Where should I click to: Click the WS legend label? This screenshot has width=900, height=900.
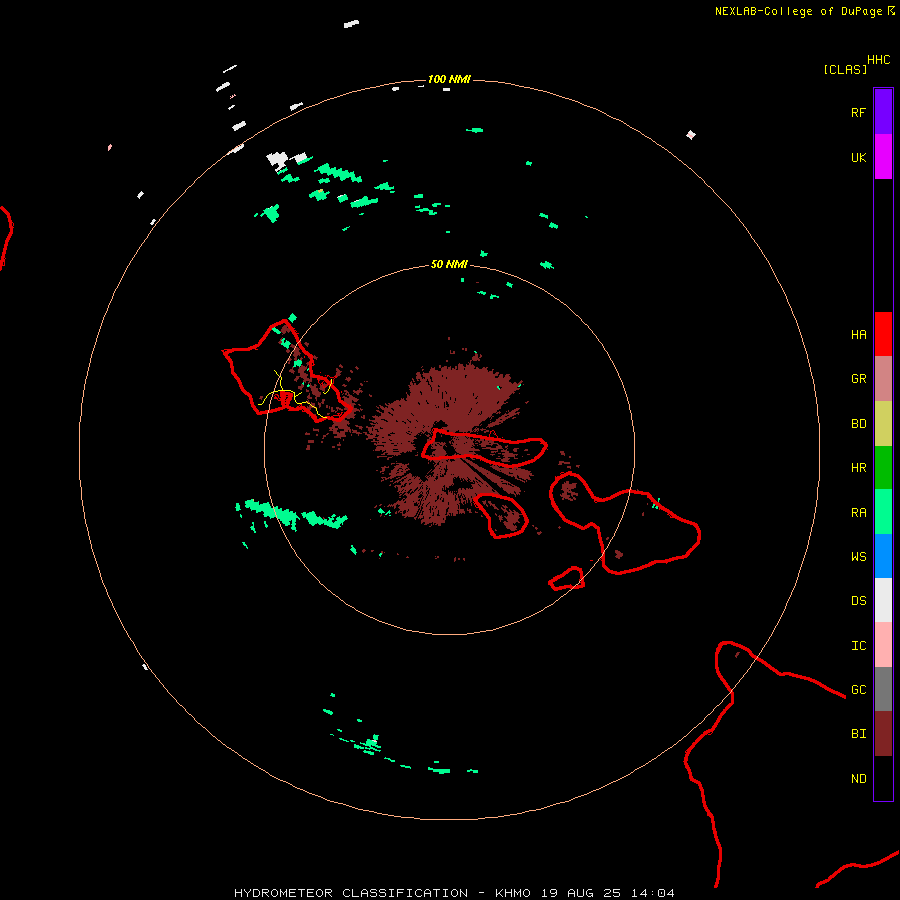pos(858,557)
